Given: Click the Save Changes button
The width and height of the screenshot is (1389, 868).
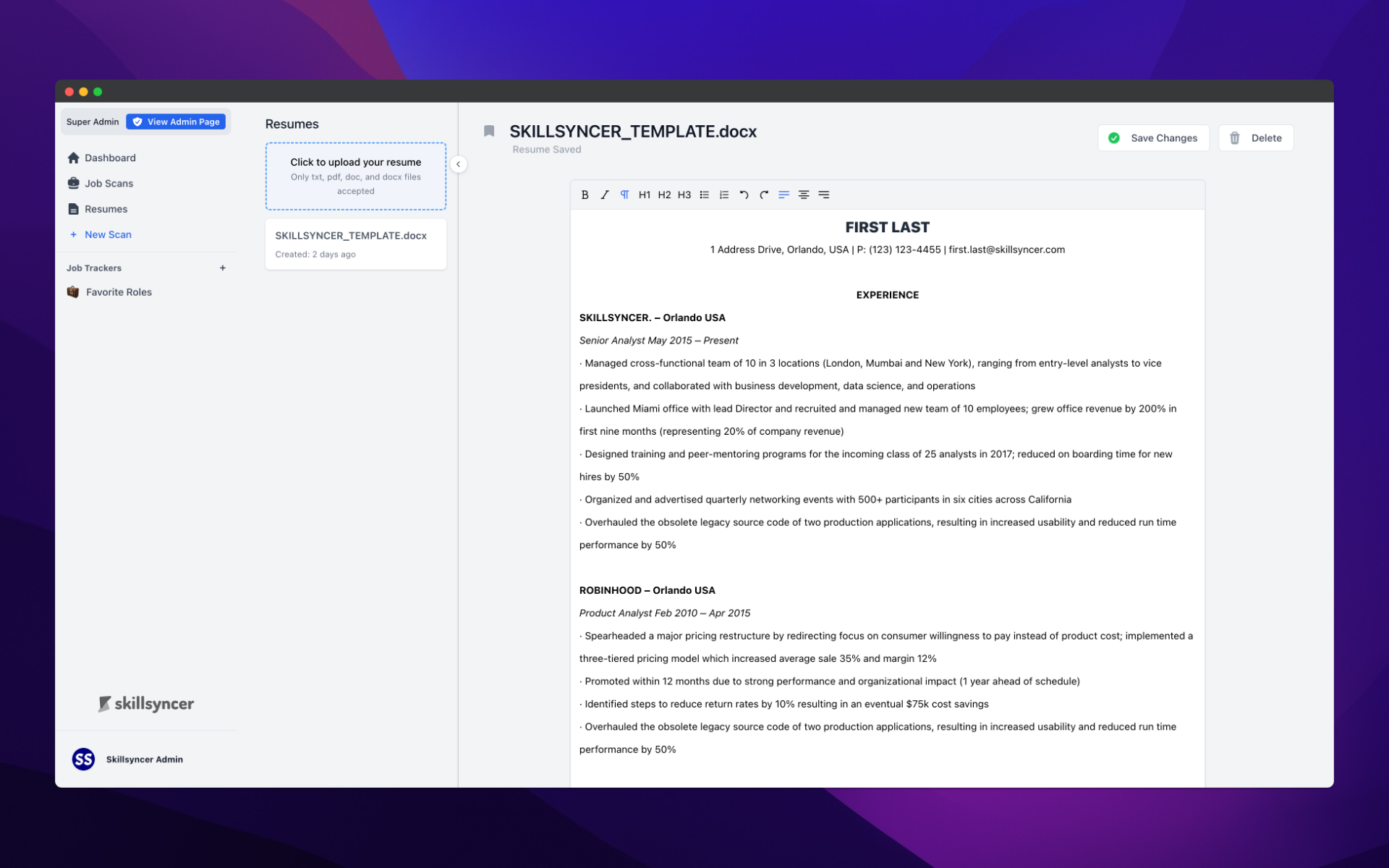Looking at the screenshot, I should coord(1153,138).
